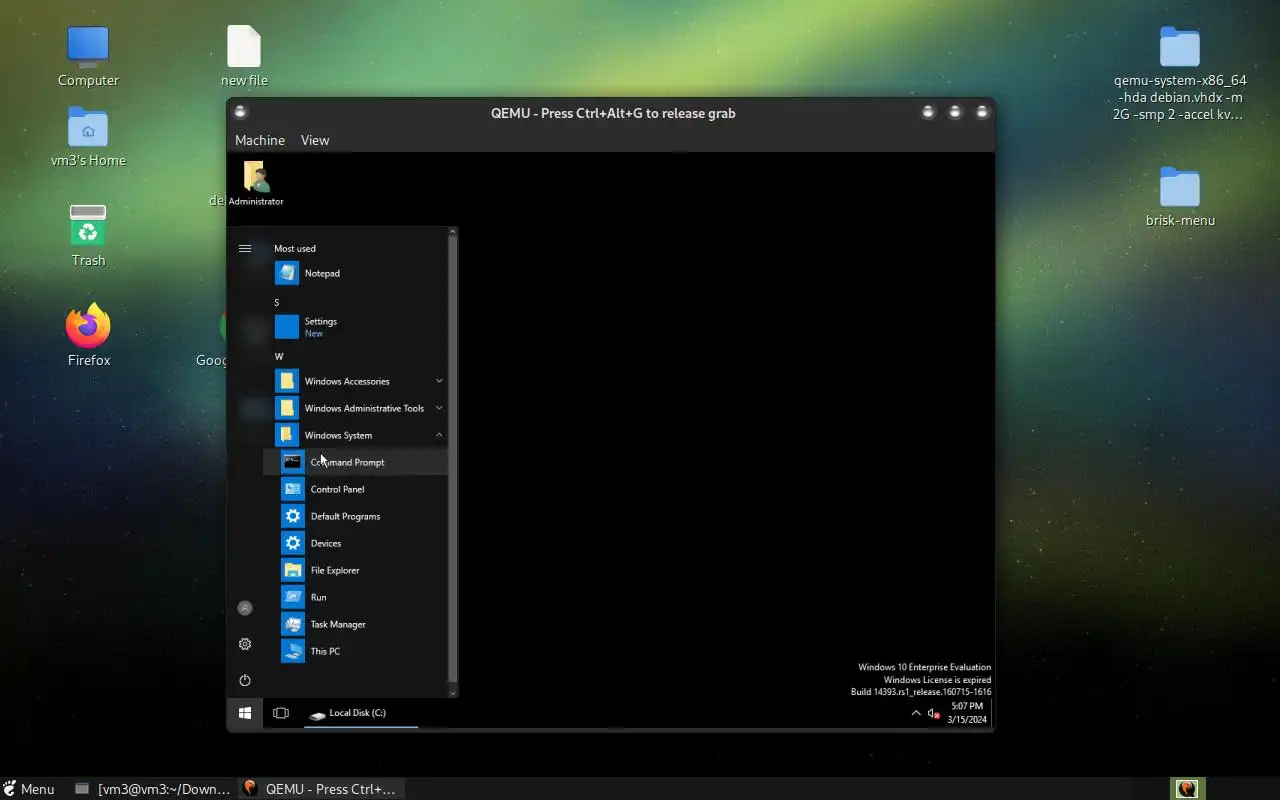This screenshot has width=1280, height=800.
Task: Open the 'new file' desktop document
Action: coord(244,56)
